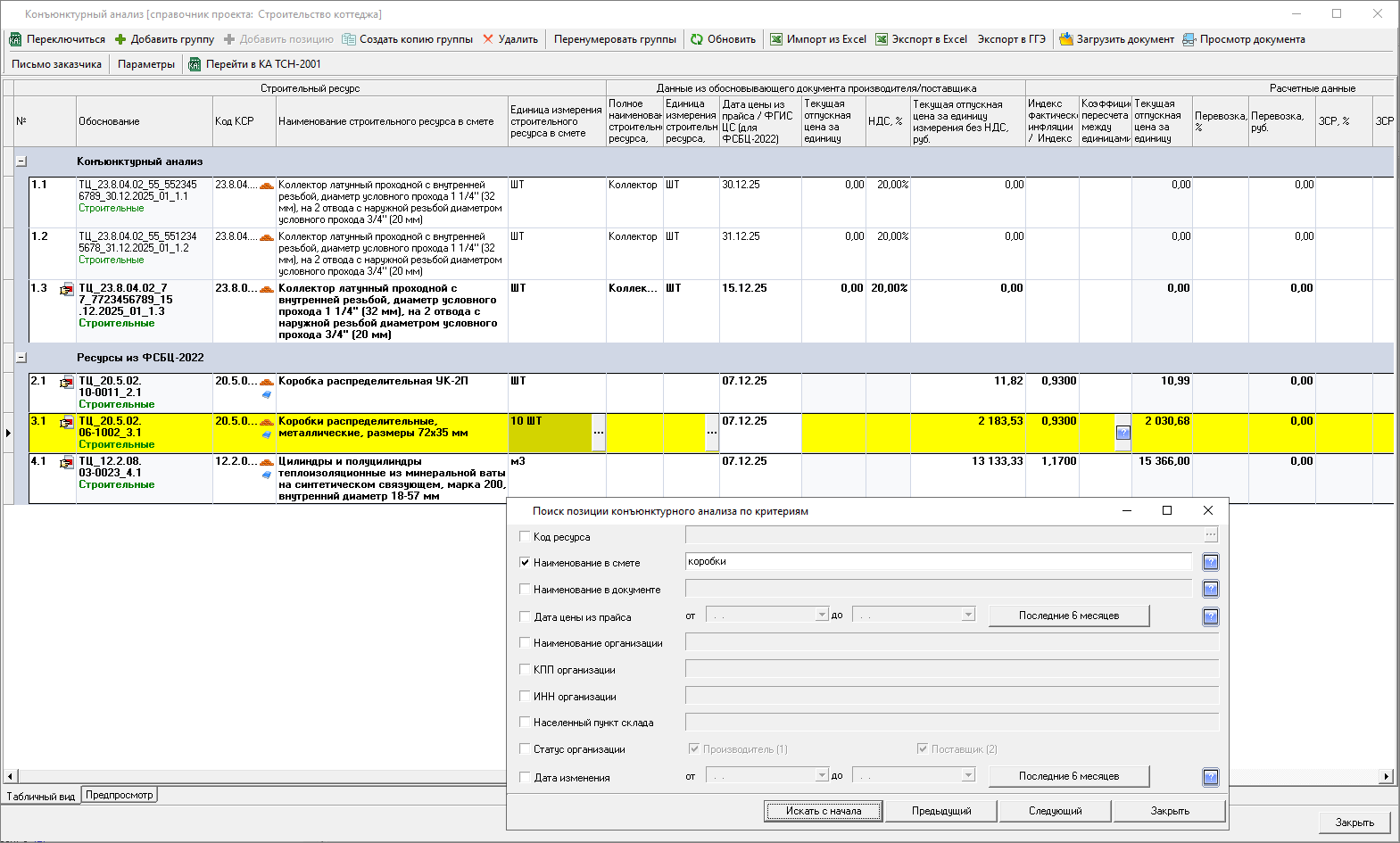Switch to the 'Предпросмотр' tab
This screenshot has height=843, width=1400.
point(120,795)
